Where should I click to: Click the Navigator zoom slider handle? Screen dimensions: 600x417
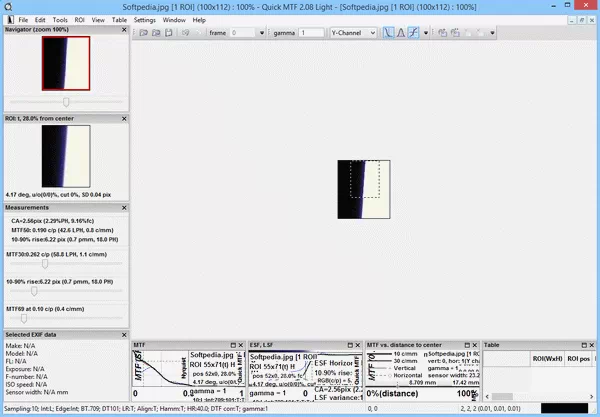tap(66, 102)
